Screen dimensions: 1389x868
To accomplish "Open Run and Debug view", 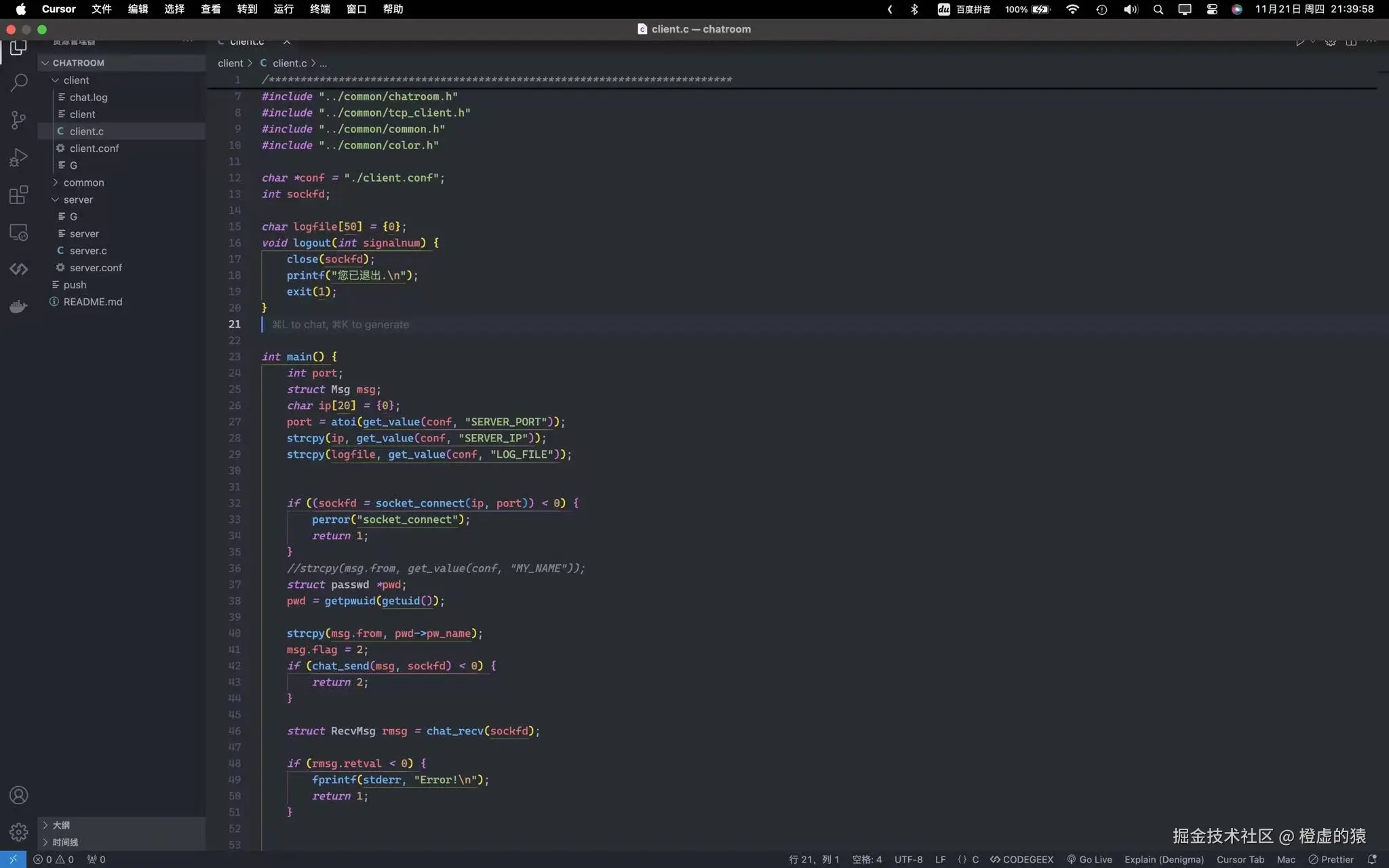I will point(18,157).
